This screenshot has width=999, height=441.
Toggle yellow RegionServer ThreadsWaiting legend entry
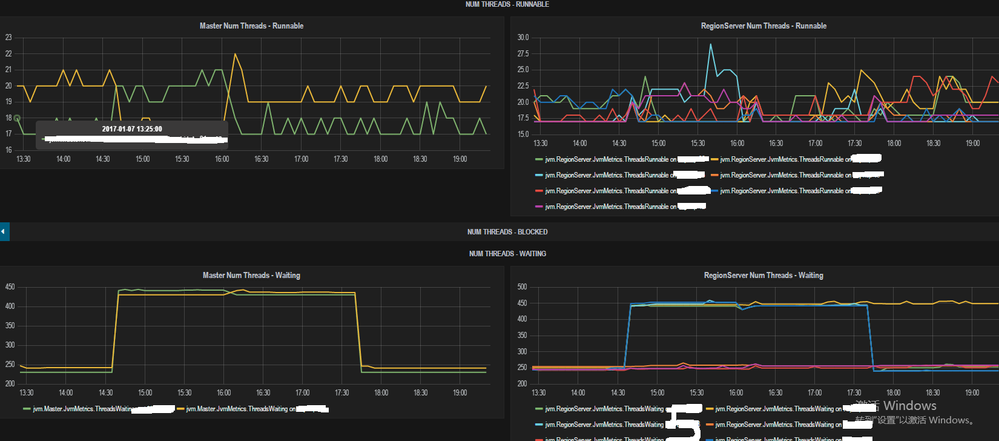[x=780, y=408]
